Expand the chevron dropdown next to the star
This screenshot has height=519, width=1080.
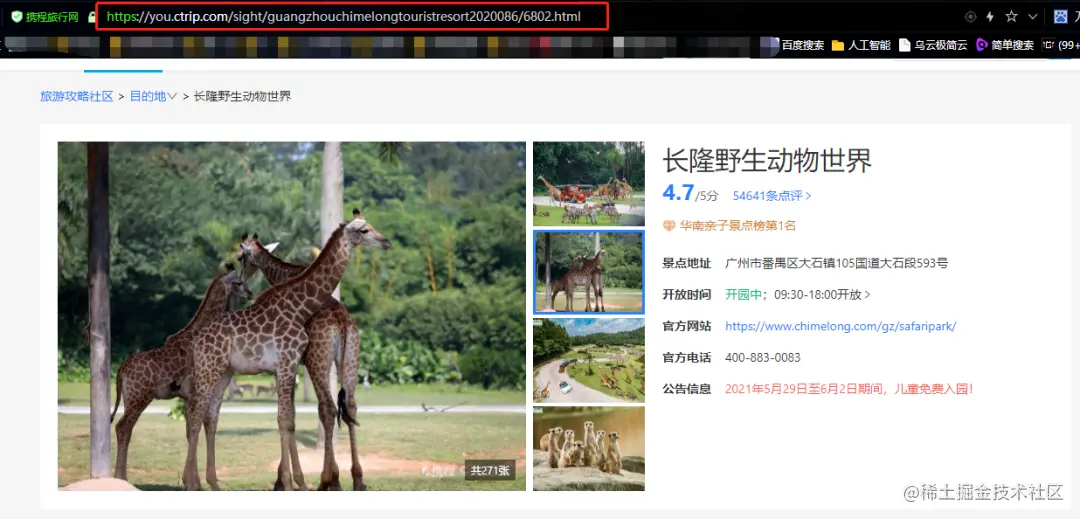pos(1032,17)
